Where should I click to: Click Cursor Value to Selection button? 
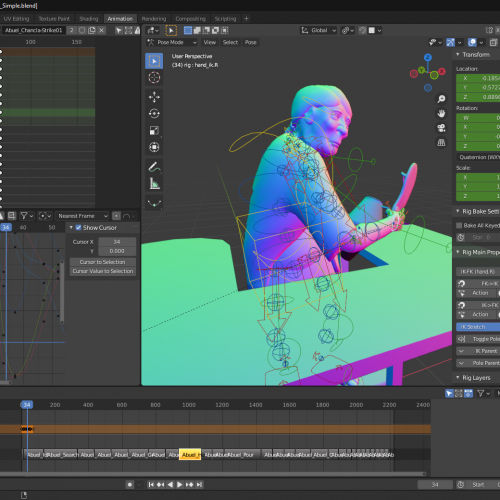coord(103,271)
